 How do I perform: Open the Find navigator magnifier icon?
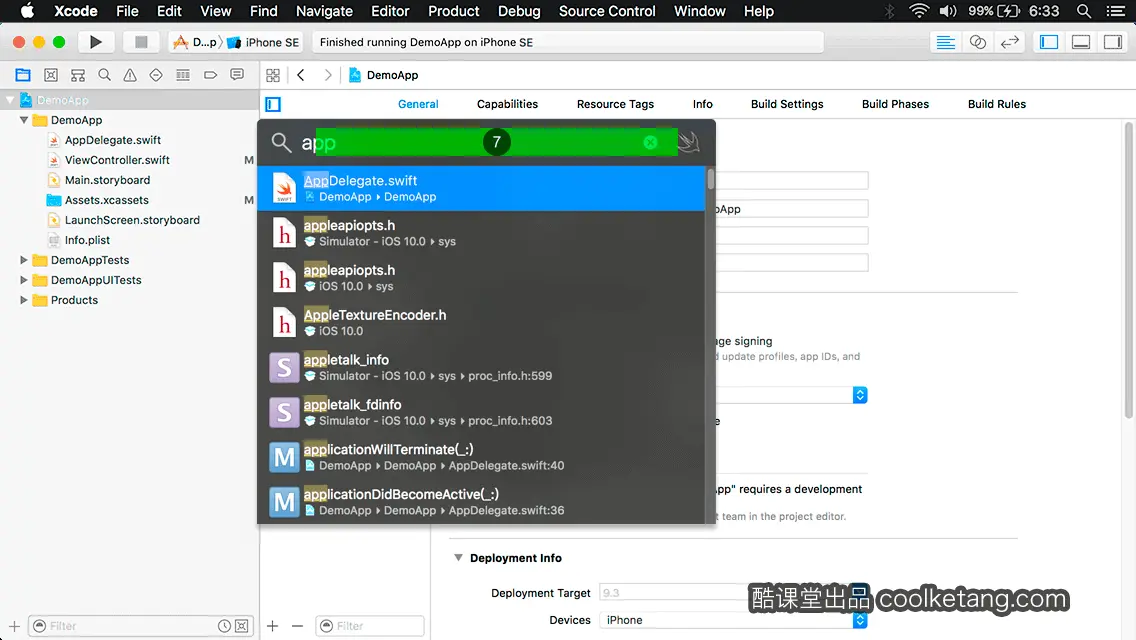(x=104, y=75)
